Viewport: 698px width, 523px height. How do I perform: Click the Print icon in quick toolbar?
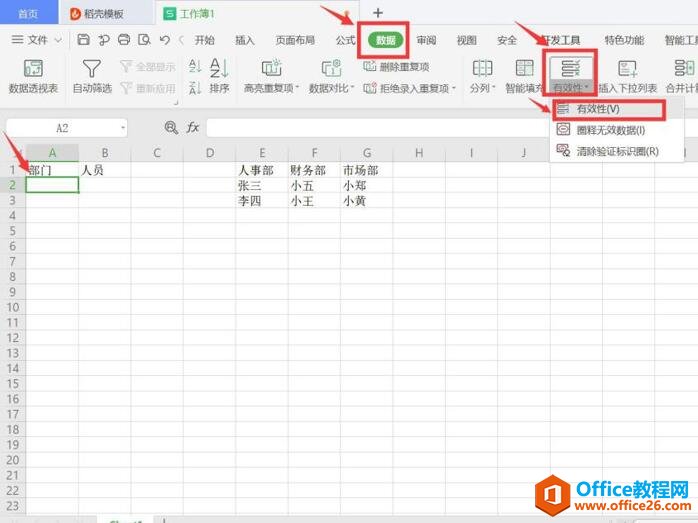point(124,40)
